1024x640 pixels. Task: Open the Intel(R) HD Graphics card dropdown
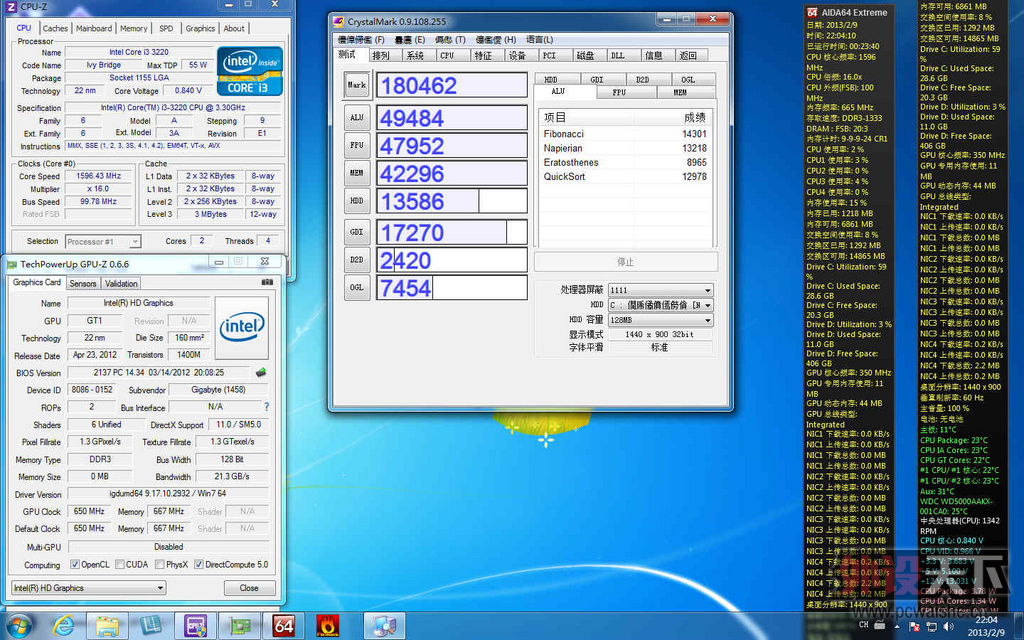pyautogui.click(x=88, y=588)
